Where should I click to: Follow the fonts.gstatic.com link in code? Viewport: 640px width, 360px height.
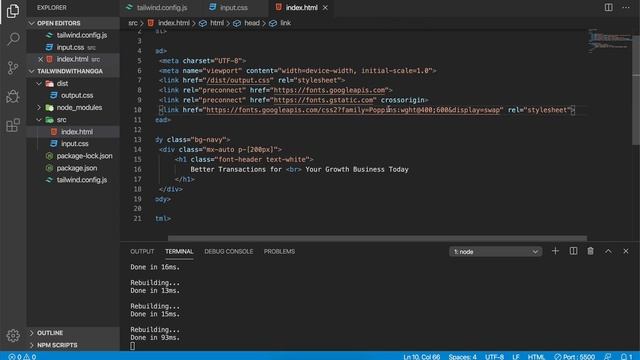[323, 100]
